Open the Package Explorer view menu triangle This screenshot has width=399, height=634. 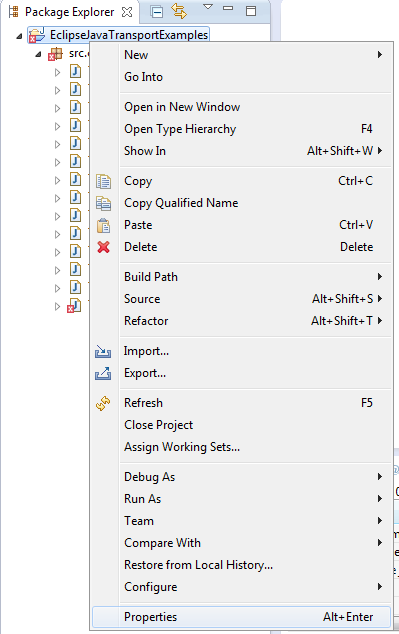click(208, 7)
